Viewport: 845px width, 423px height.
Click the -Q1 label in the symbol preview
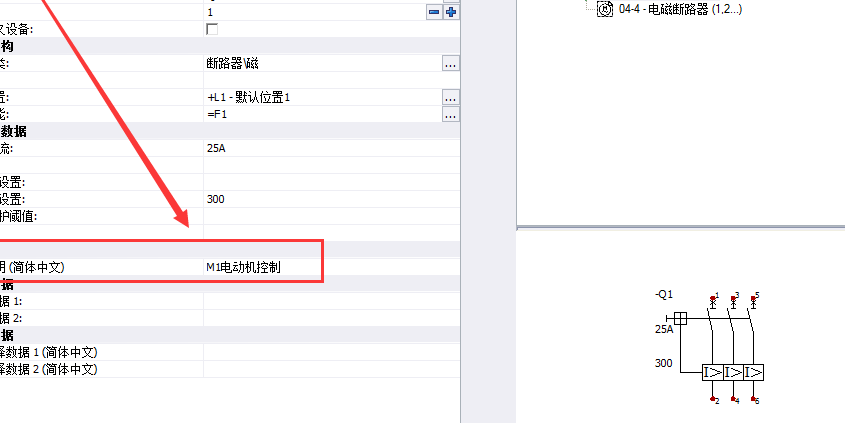664,295
